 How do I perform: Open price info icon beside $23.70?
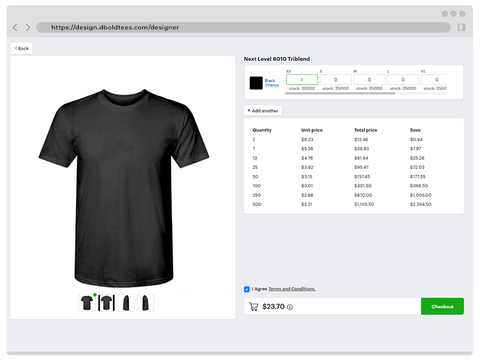(290, 307)
